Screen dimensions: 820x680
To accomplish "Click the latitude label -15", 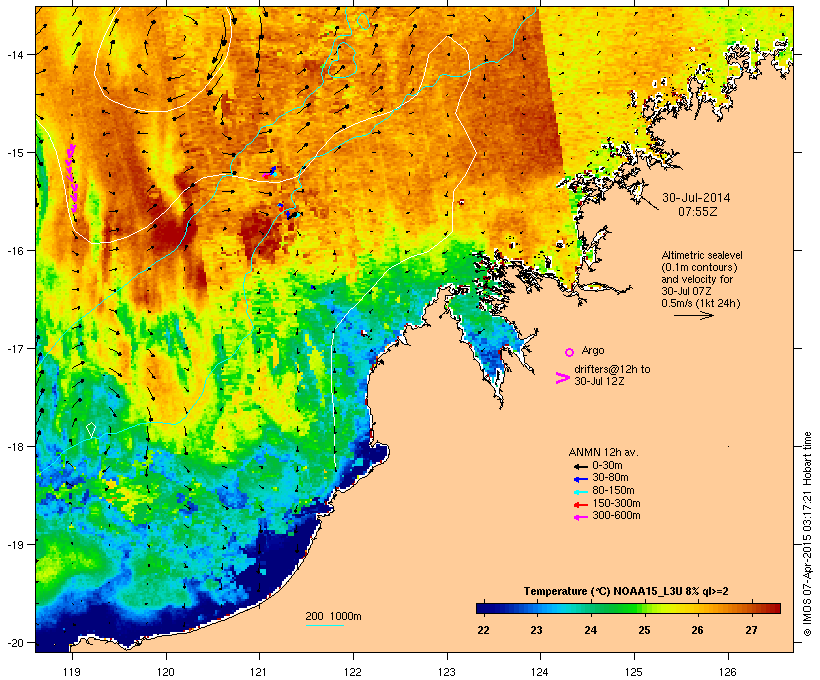I will pyautogui.click(x=14, y=153).
